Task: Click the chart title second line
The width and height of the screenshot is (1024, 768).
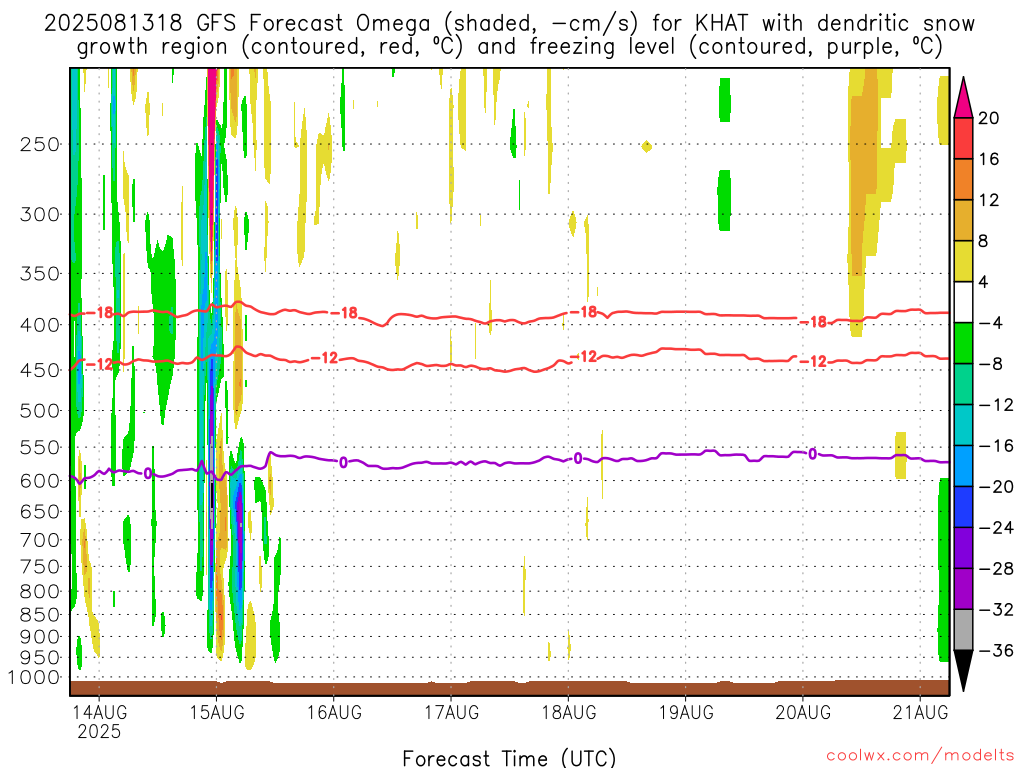Action: tap(510, 47)
